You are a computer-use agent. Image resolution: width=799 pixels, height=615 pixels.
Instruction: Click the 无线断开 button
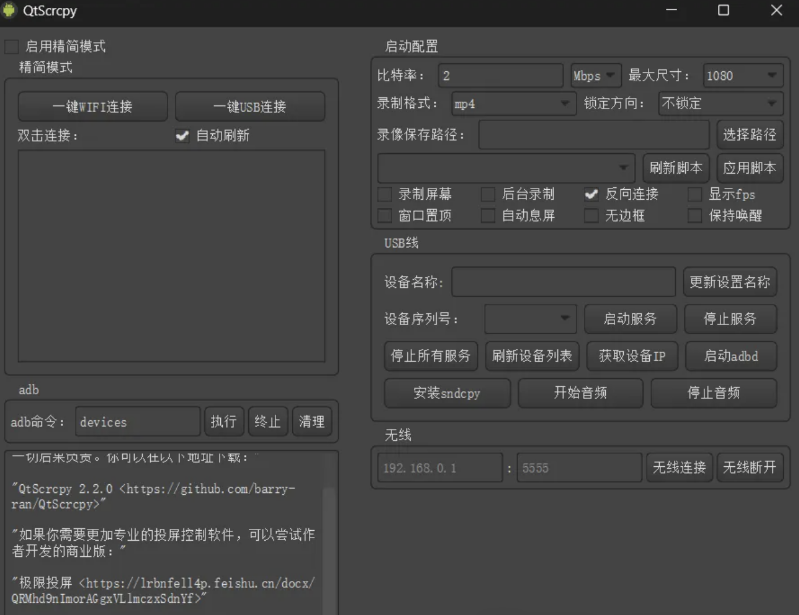[750, 468]
